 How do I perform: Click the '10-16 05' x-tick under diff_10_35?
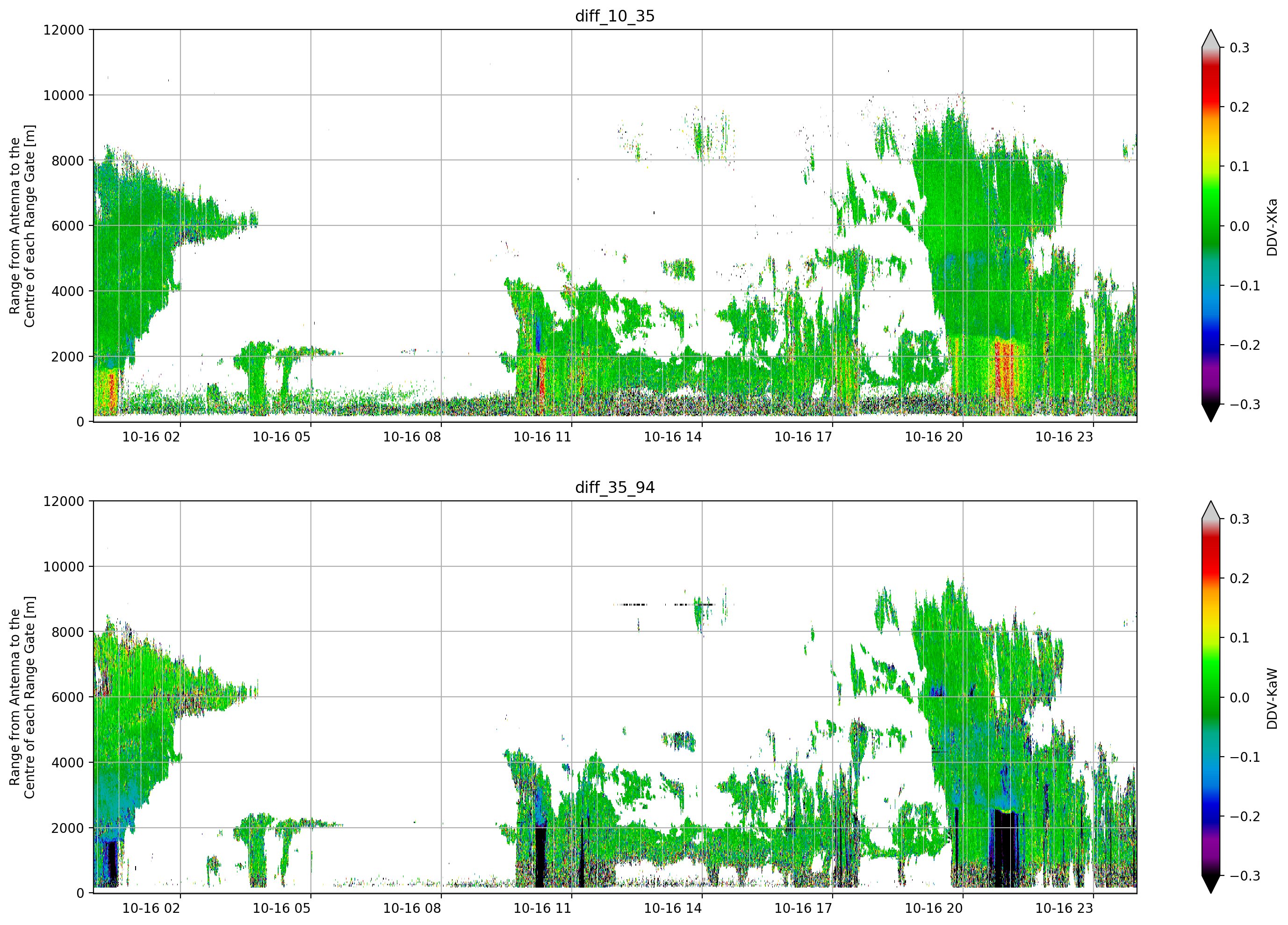tap(282, 437)
